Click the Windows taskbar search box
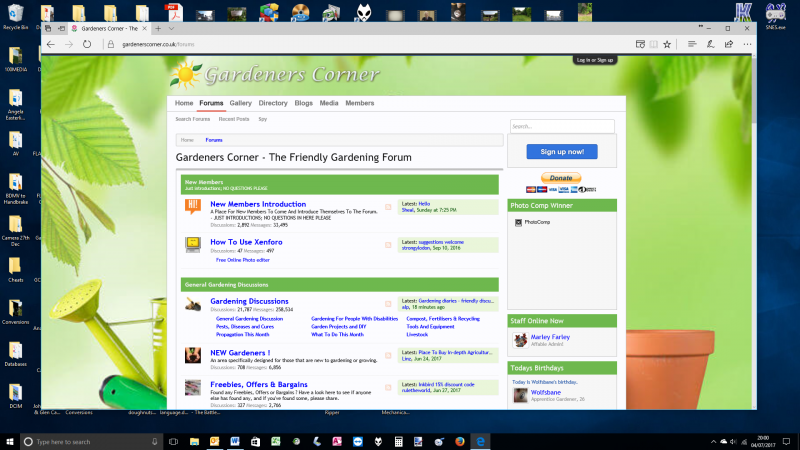The width and height of the screenshot is (800, 450). click(x=92, y=441)
